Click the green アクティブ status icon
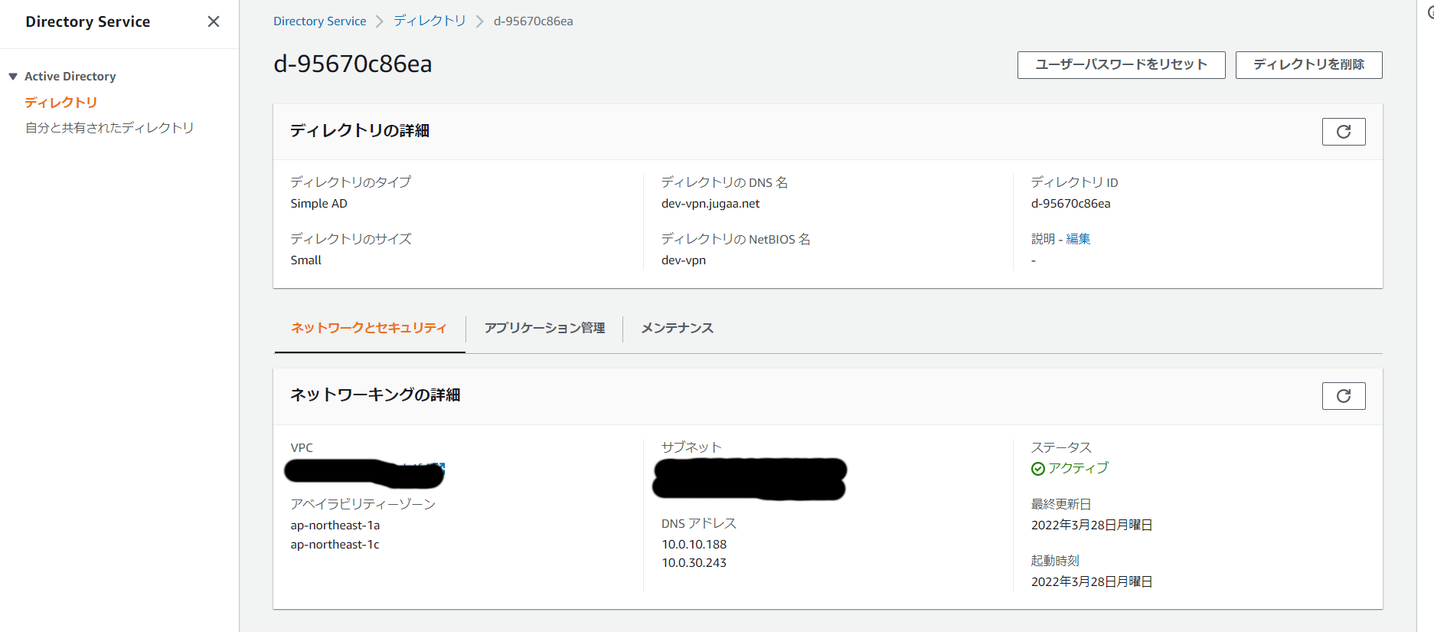 click(x=1038, y=469)
